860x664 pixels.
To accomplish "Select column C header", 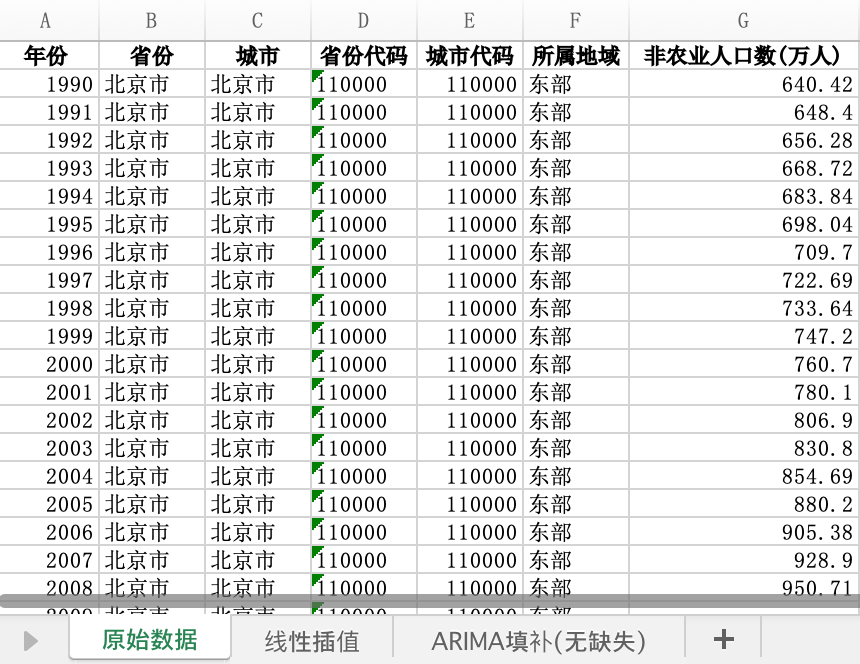I will tap(258, 20).
